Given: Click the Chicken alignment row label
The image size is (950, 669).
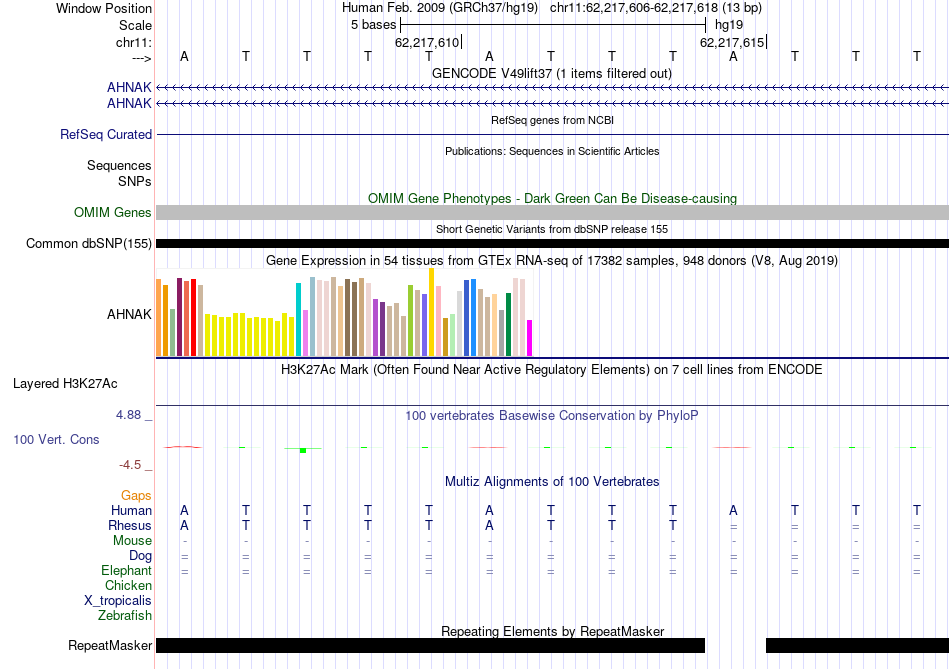Looking at the screenshot, I should point(128,585).
